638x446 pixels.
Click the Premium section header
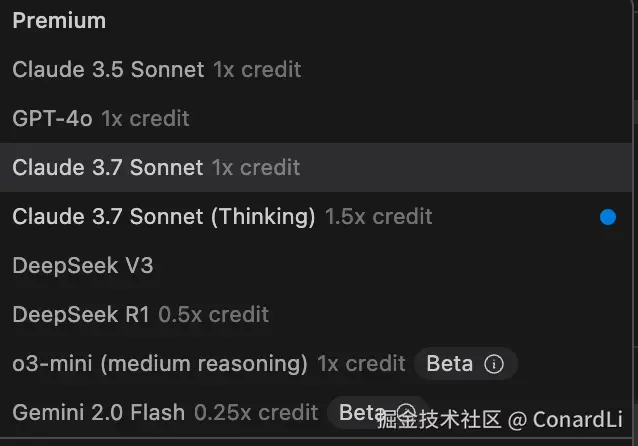tap(59, 21)
